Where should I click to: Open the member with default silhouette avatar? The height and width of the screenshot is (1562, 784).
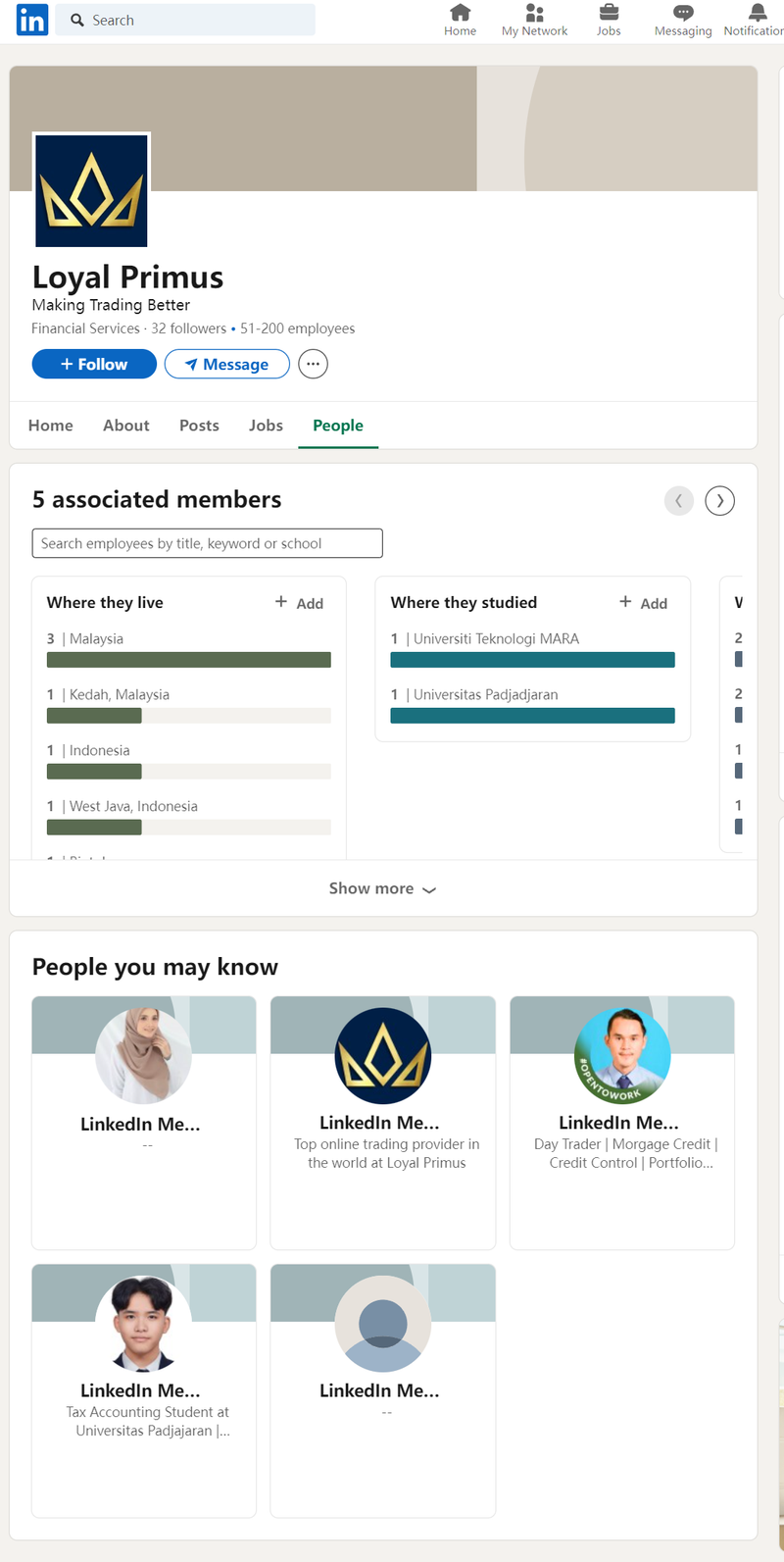pyautogui.click(x=382, y=1324)
